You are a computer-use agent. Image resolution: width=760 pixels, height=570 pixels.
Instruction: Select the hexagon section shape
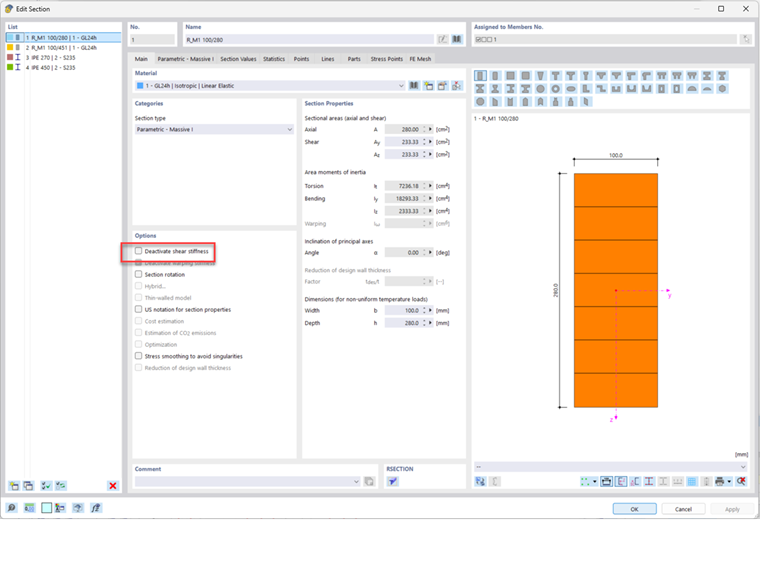(722, 89)
